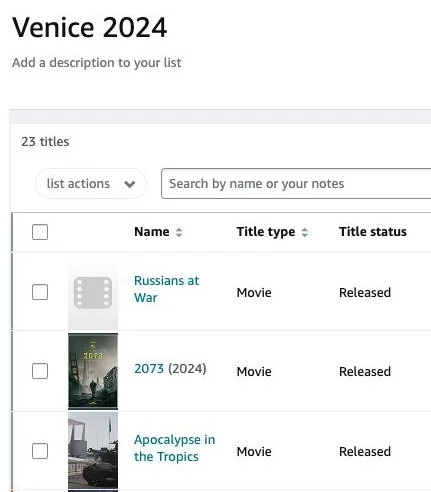Click the search by name input field
Screen dimensions: 431x492
pyautogui.click(x=296, y=184)
